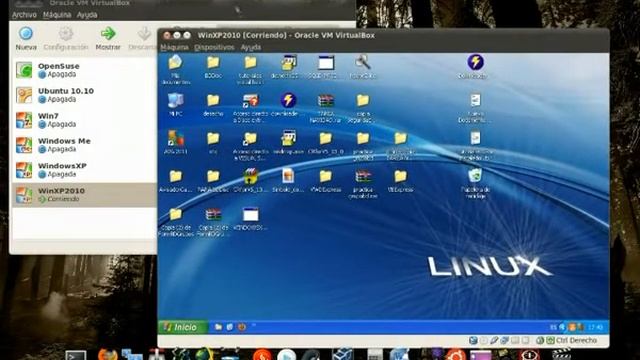Click the WINDOWSX window-shaped desktop icon
The image size is (640, 360).
click(x=250, y=214)
